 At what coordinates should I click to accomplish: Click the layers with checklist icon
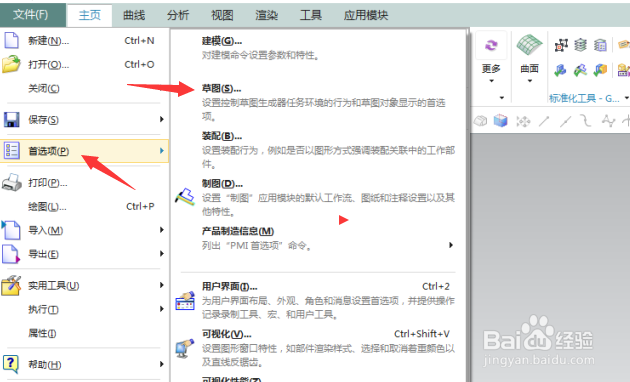(600, 45)
